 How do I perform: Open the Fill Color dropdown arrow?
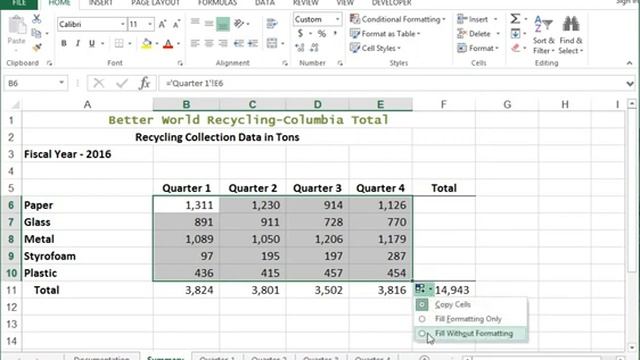click(157, 44)
